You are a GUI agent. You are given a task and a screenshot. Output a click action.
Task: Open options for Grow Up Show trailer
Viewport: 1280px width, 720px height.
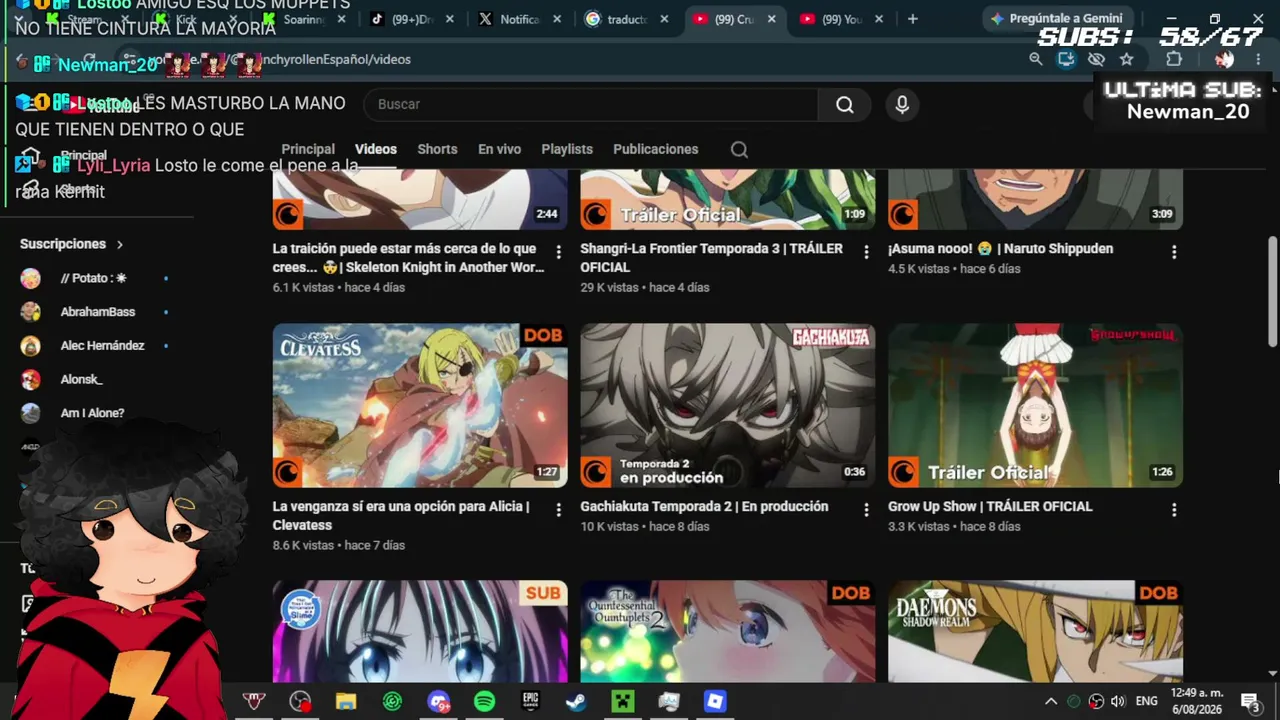(x=1174, y=510)
